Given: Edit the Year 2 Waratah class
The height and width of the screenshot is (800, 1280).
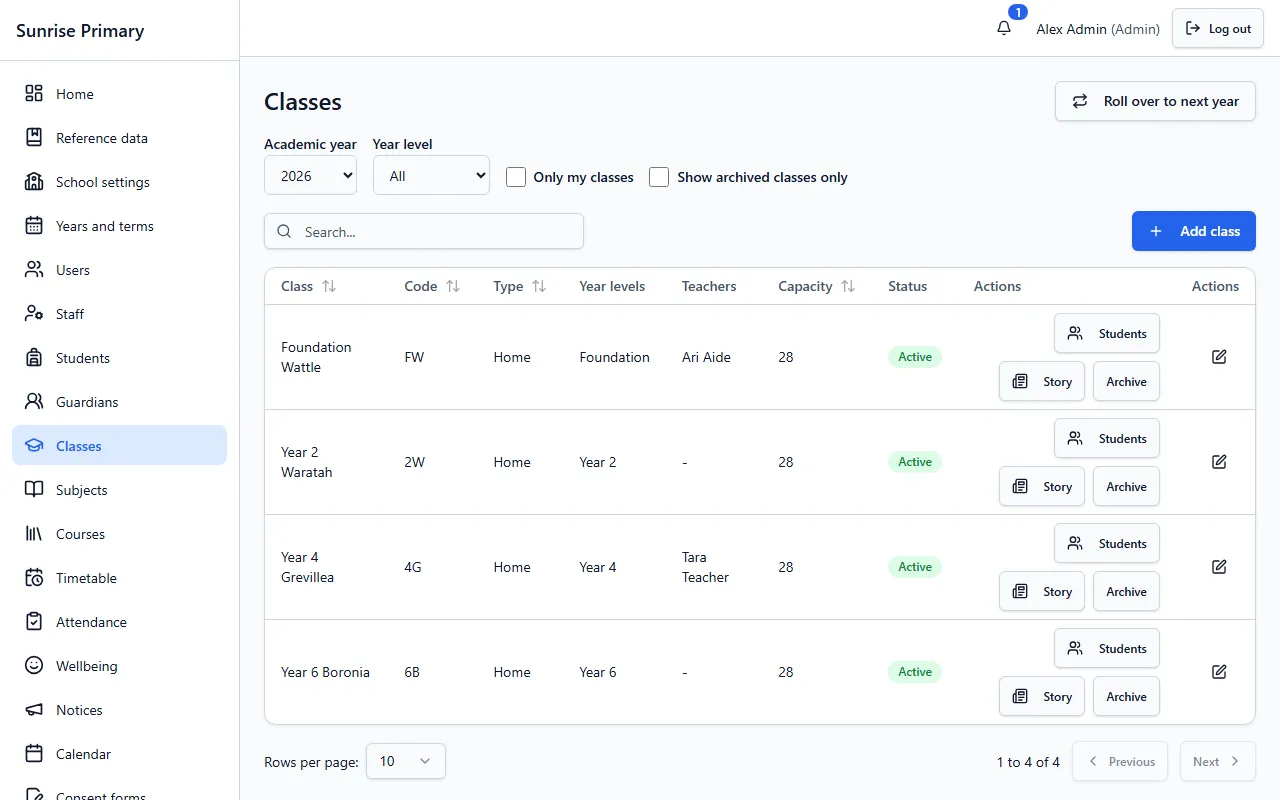Looking at the screenshot, I should [x=1219, y=462].
